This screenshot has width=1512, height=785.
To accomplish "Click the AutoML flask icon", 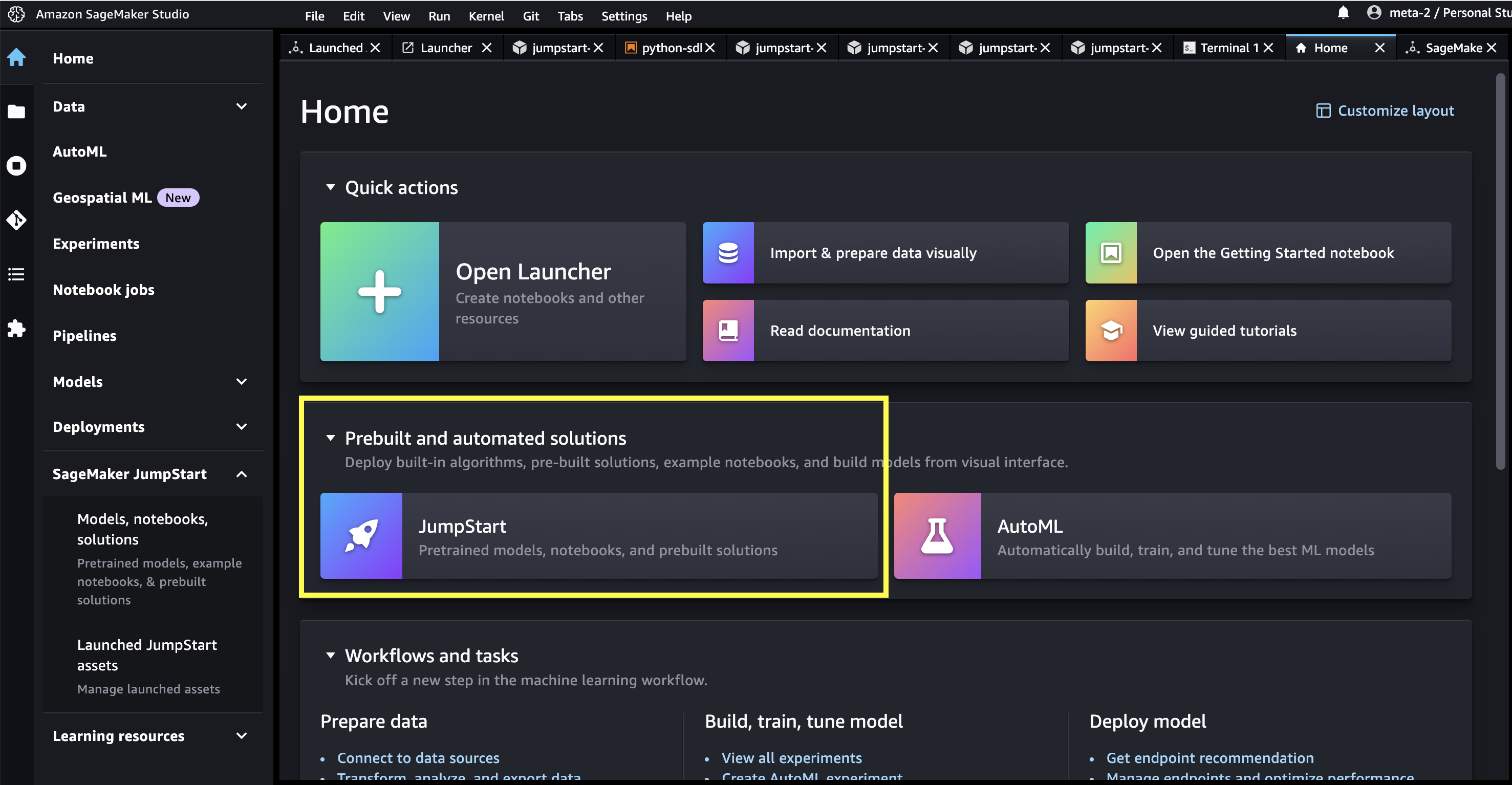I will [x=937, y=535].
